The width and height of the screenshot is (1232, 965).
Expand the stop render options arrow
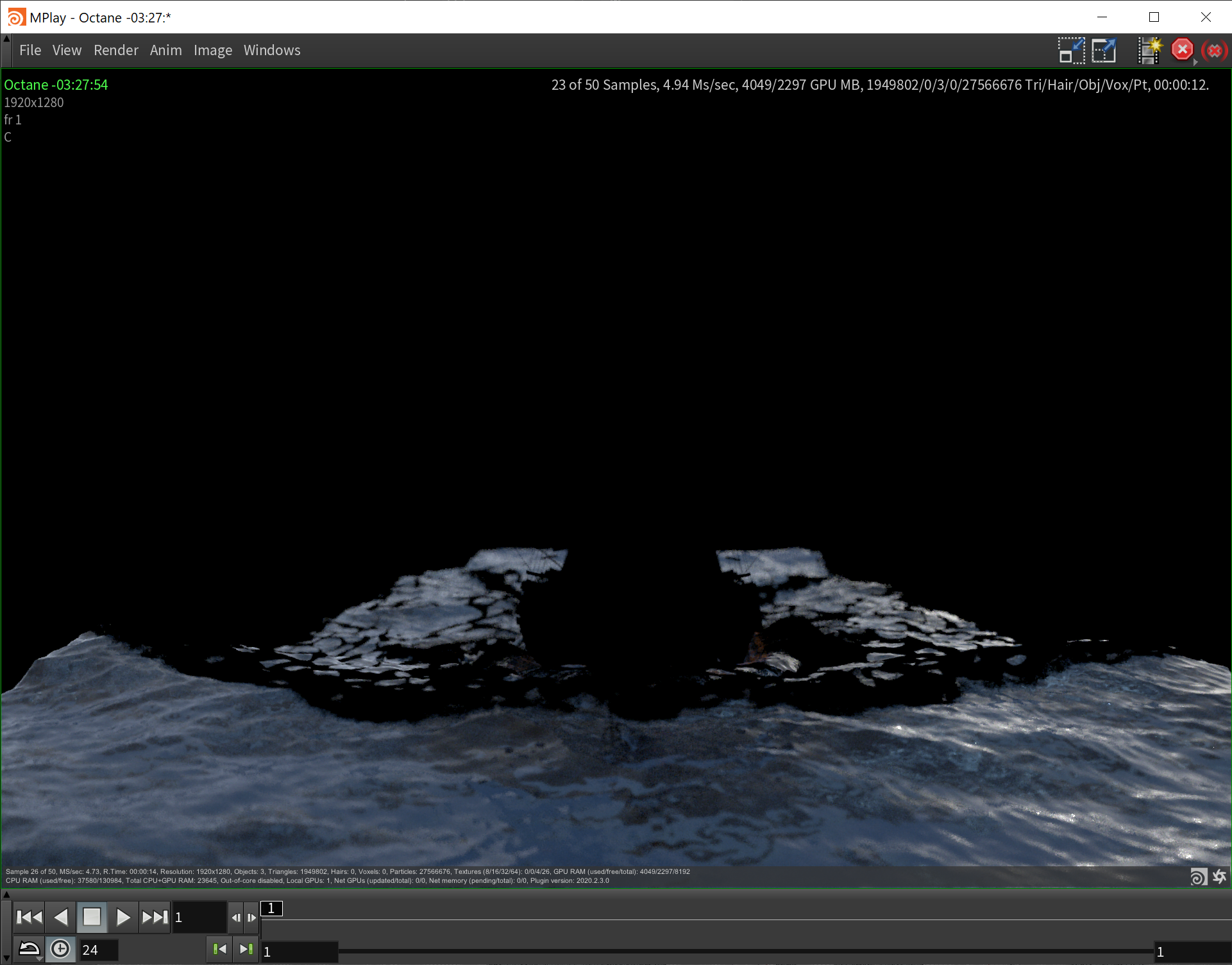click(1195, 62)
